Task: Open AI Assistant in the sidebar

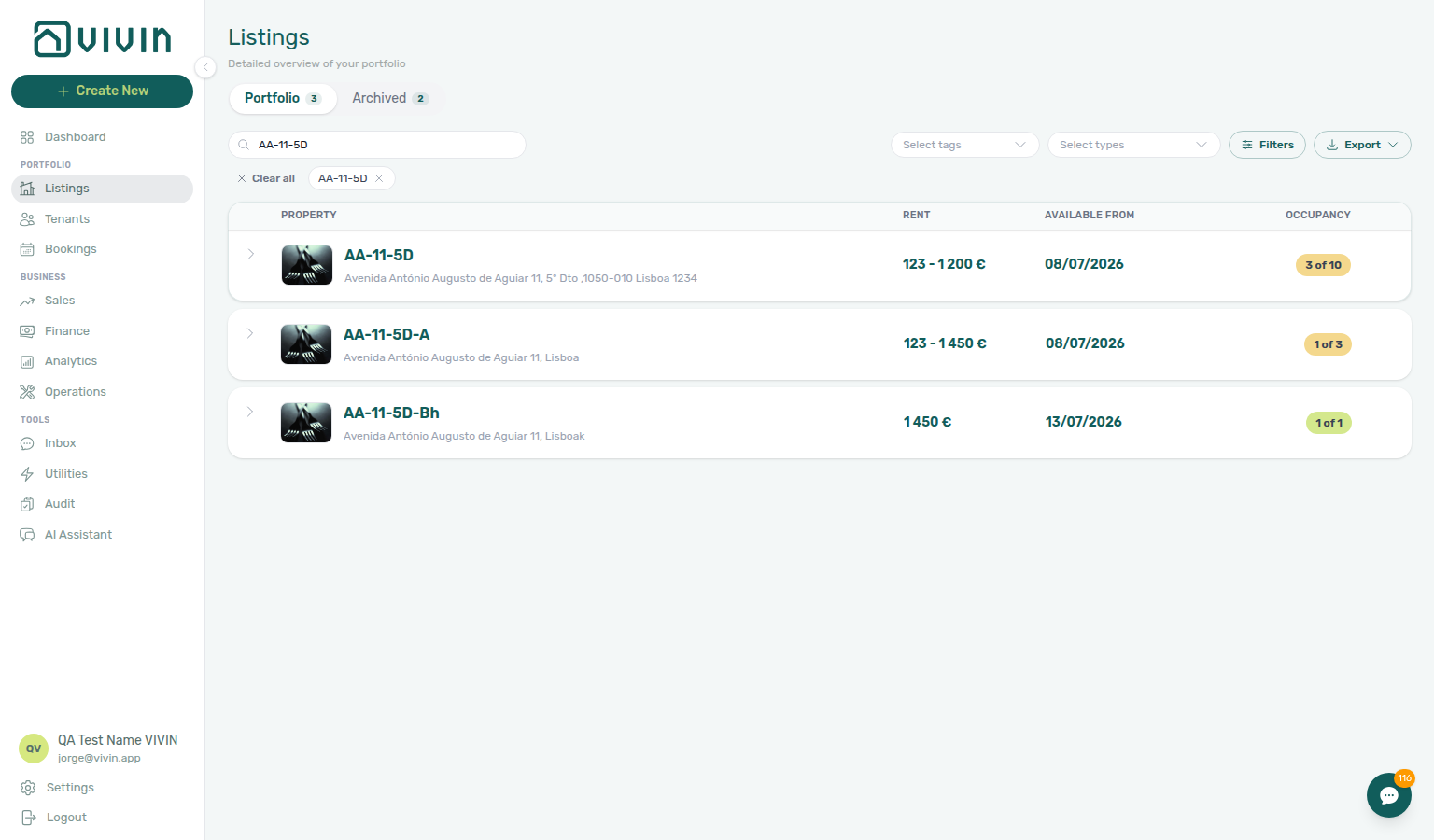Action: (x=102, y=535)
